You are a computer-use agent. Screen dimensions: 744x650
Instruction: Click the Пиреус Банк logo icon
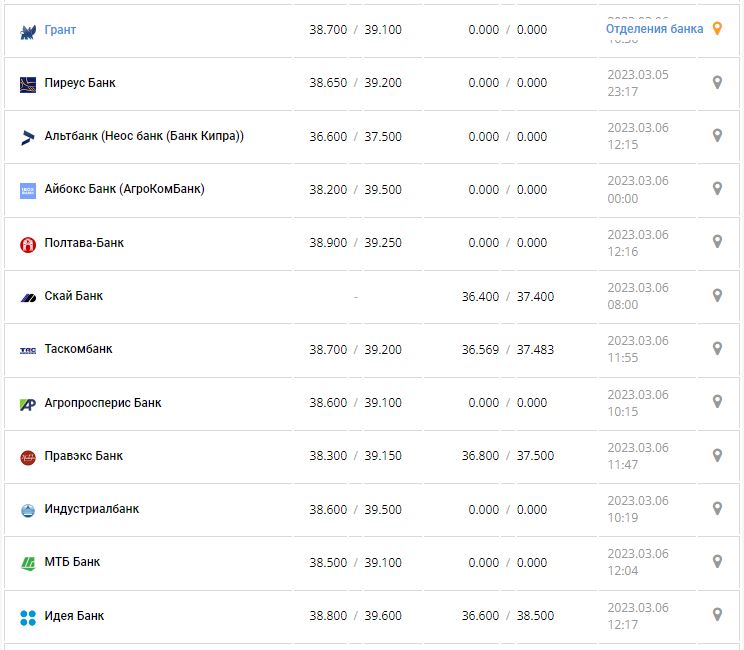point(28,84)
